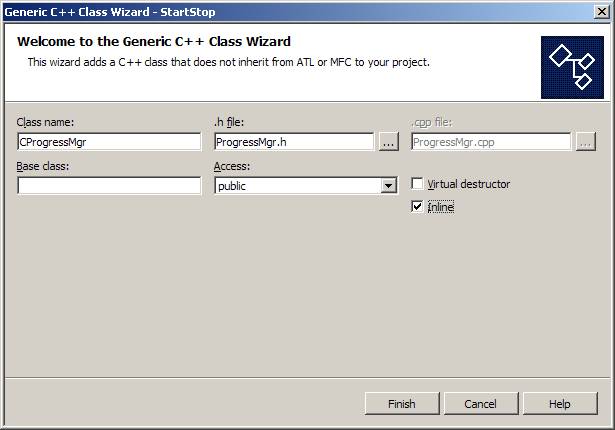This screenshot has width=615, height=430.
Task: Click the empty Base class field
Action: tap(109, 186)
